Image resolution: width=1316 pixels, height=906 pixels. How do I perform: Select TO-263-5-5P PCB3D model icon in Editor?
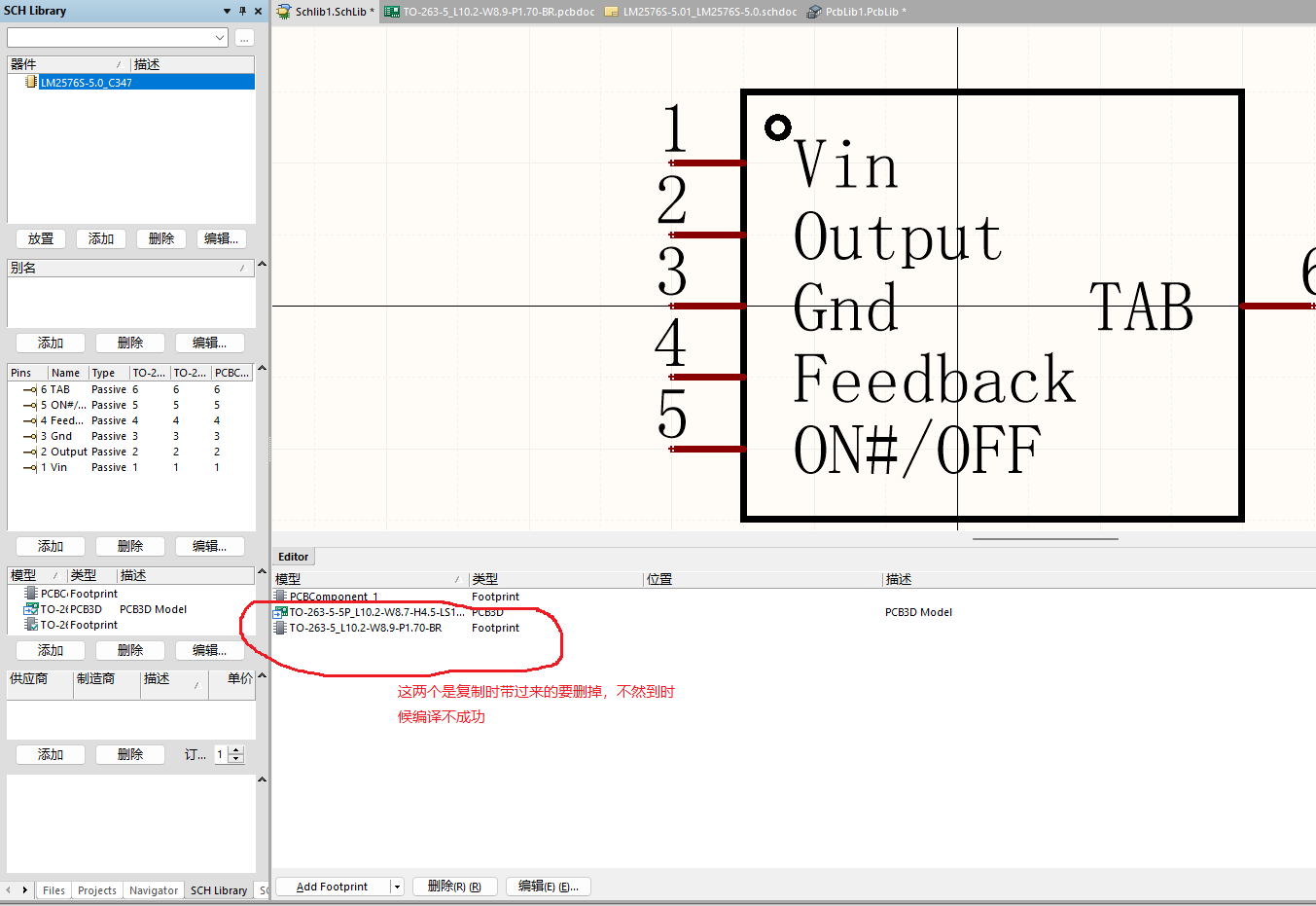click(280, 612)
